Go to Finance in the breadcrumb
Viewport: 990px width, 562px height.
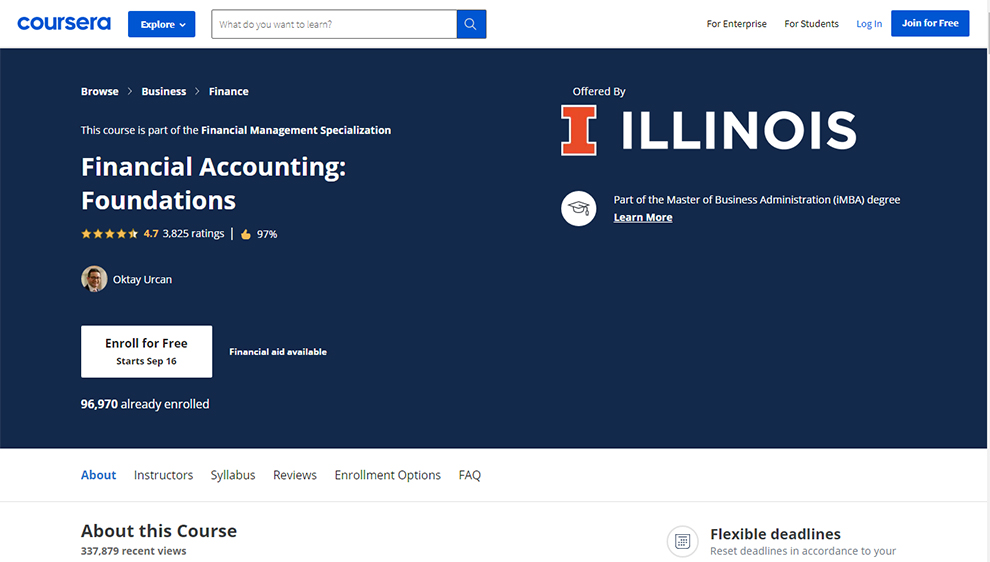[229, 91]
